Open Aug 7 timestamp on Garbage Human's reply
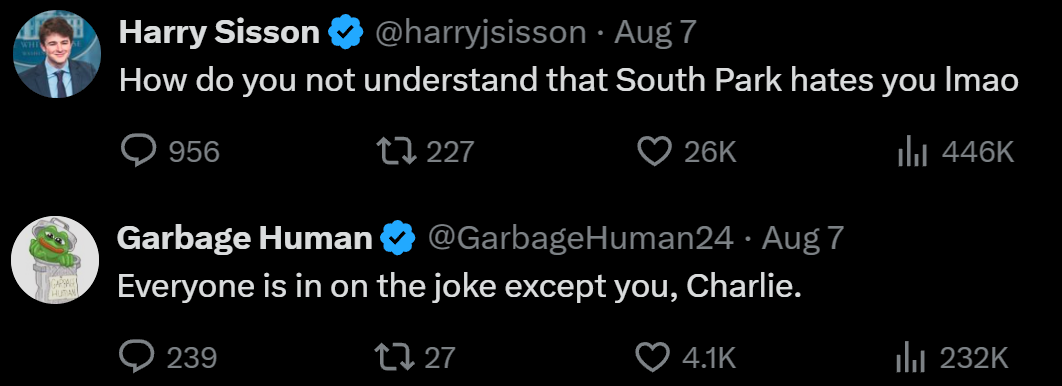The height and width of the screenshot is (386, 1062). click(803, 238)
